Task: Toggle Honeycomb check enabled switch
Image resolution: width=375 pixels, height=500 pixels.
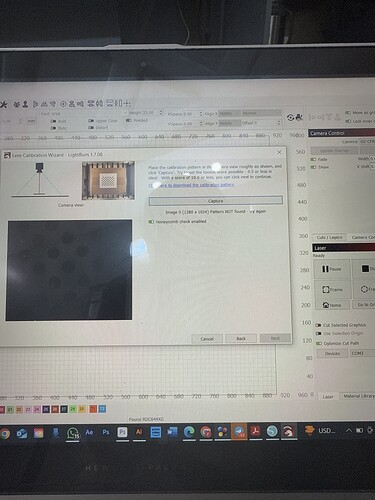Action: click(x=151, y=222)
